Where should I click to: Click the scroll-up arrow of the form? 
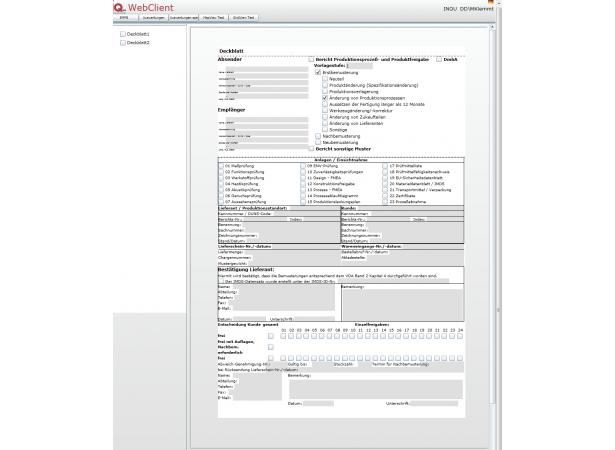492,27
